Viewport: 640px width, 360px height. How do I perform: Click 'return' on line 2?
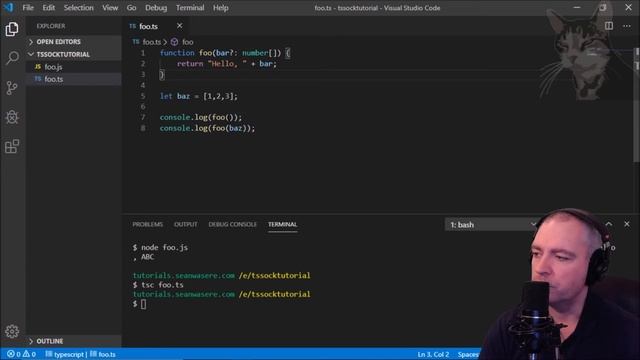[190, 64]
